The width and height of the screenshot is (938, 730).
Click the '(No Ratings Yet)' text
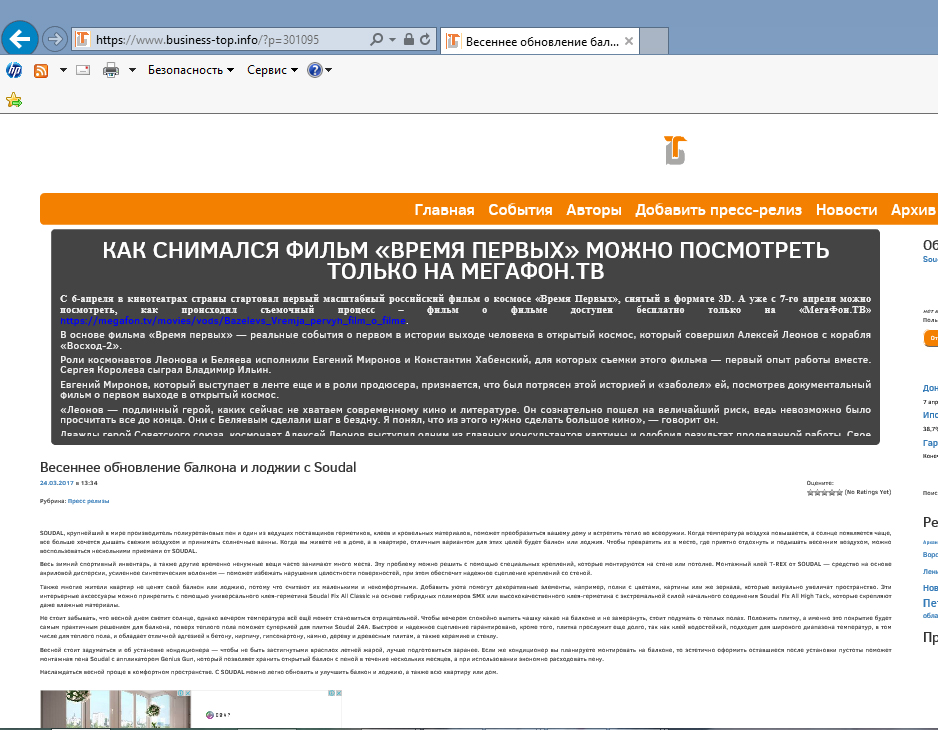click(x=867, y=492)
